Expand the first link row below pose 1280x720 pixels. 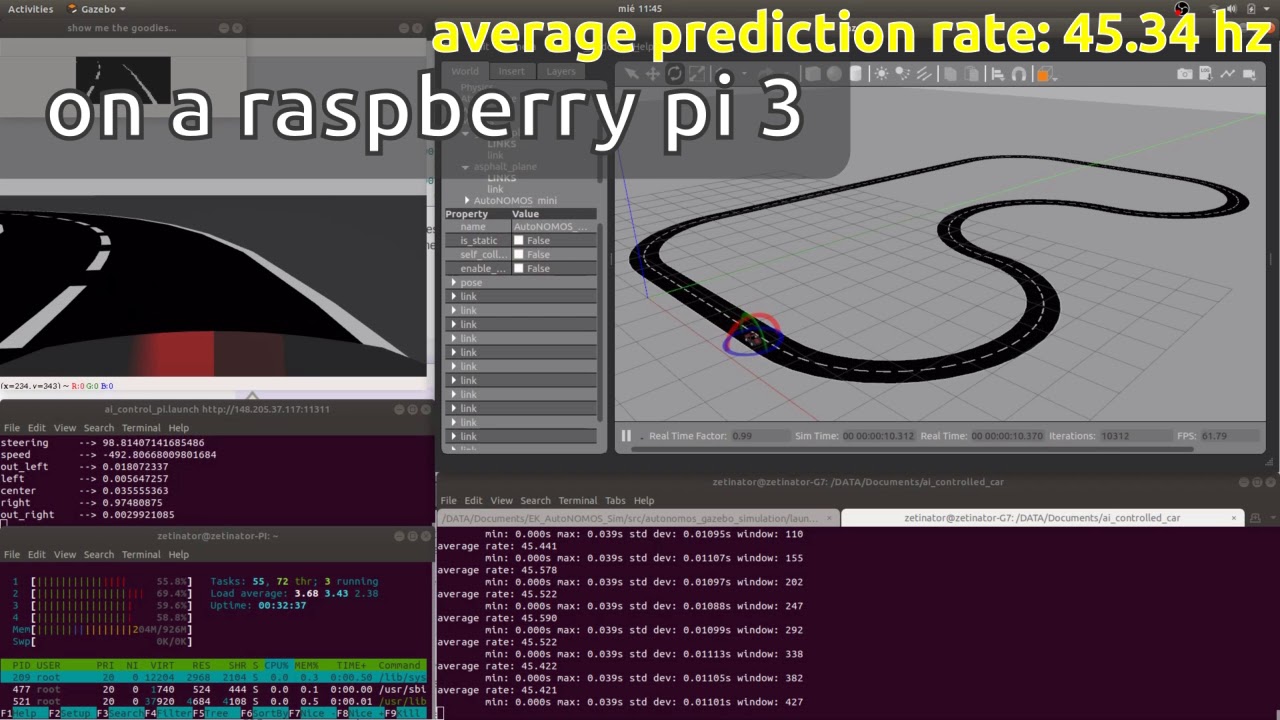coord(453,296)
